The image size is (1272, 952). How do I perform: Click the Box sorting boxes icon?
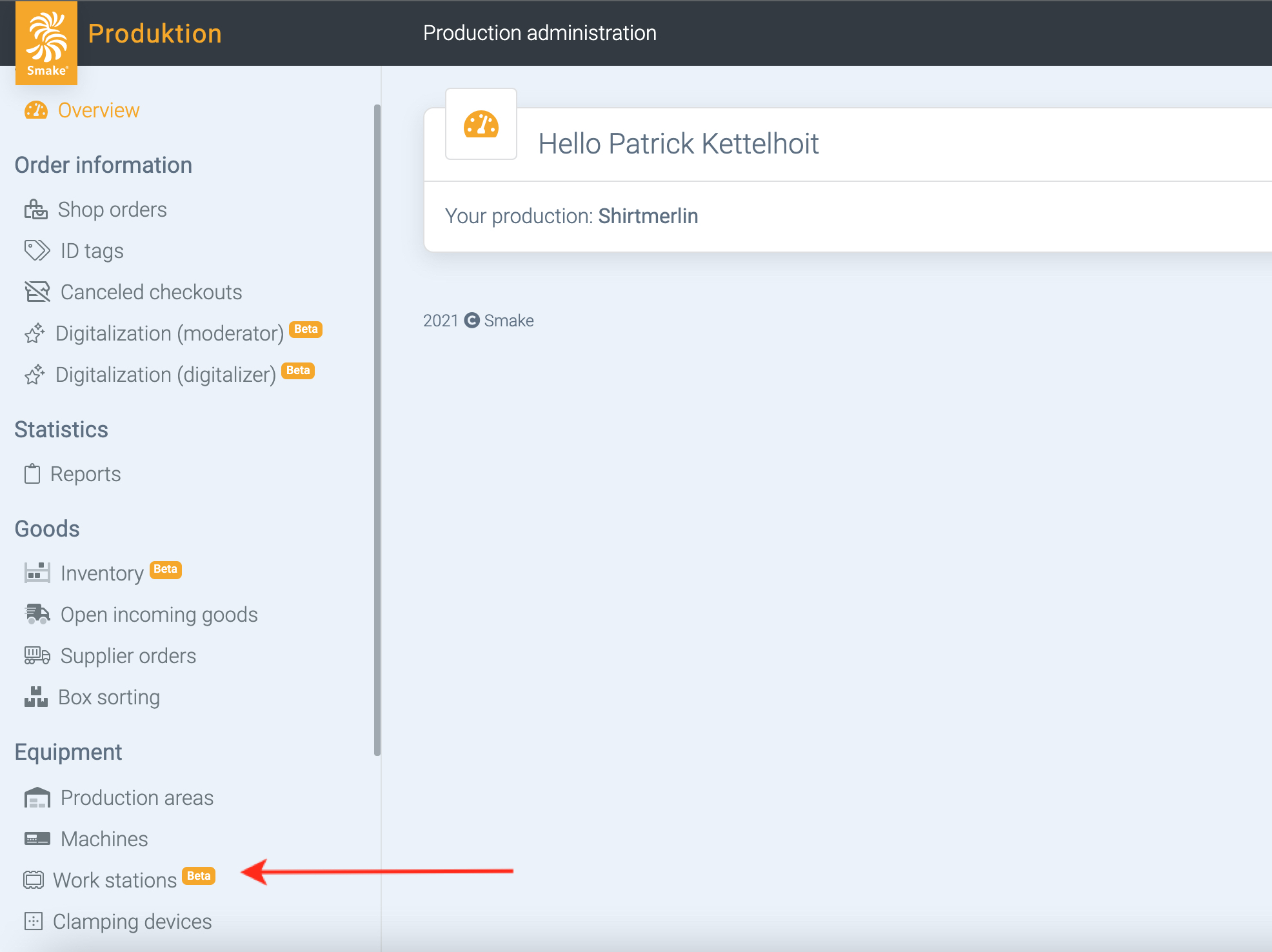[x=36, y=697]
